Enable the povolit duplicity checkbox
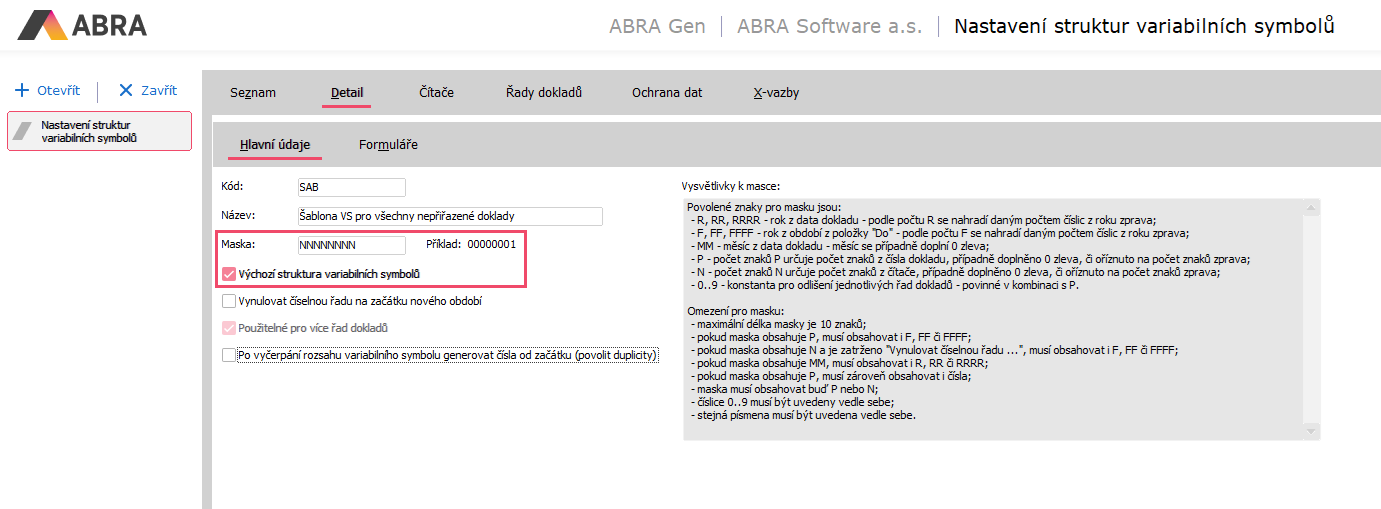1381x509 pixels. tap(229, 355)
